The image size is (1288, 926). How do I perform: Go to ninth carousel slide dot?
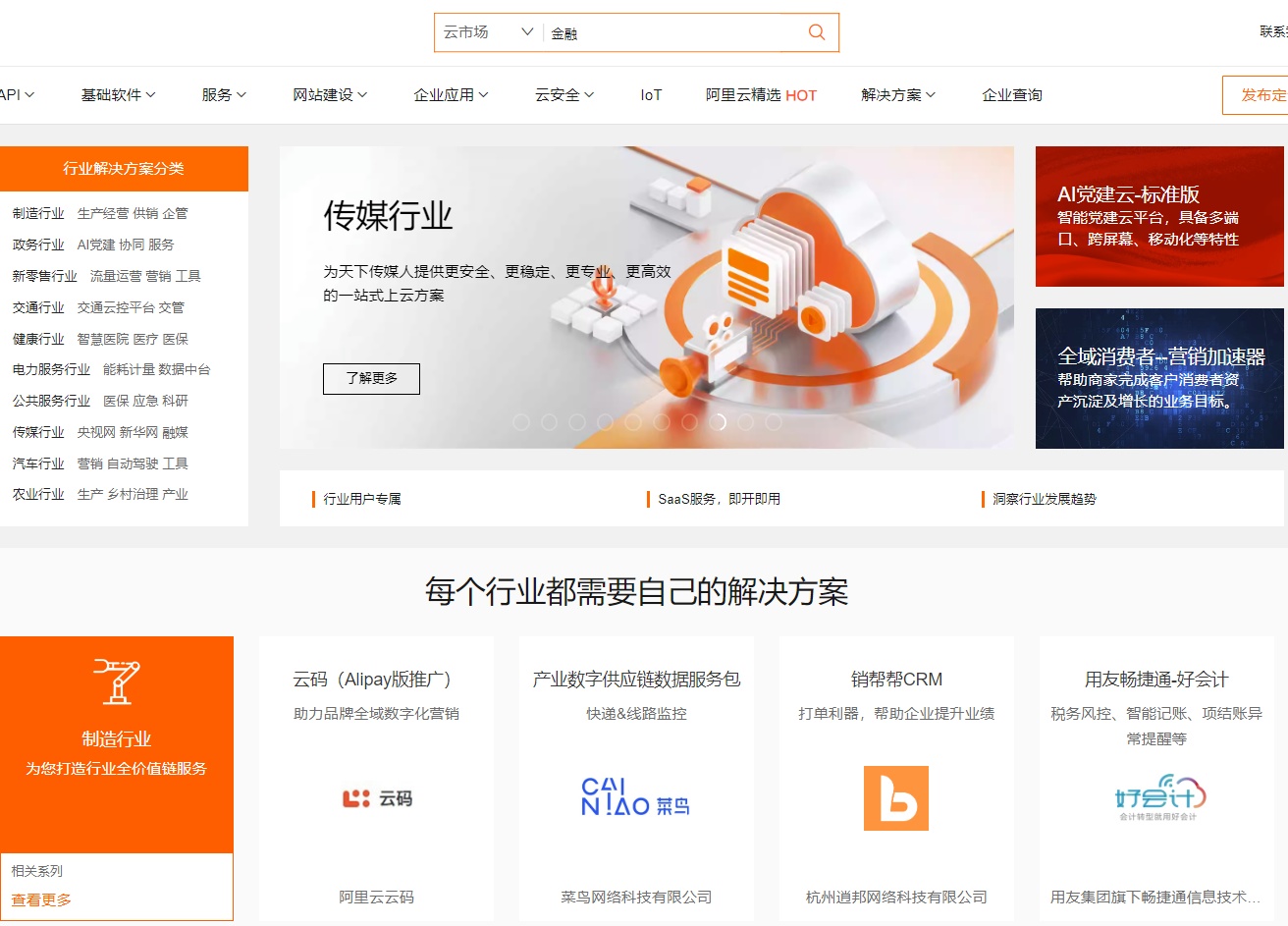[x=745, y=421]
